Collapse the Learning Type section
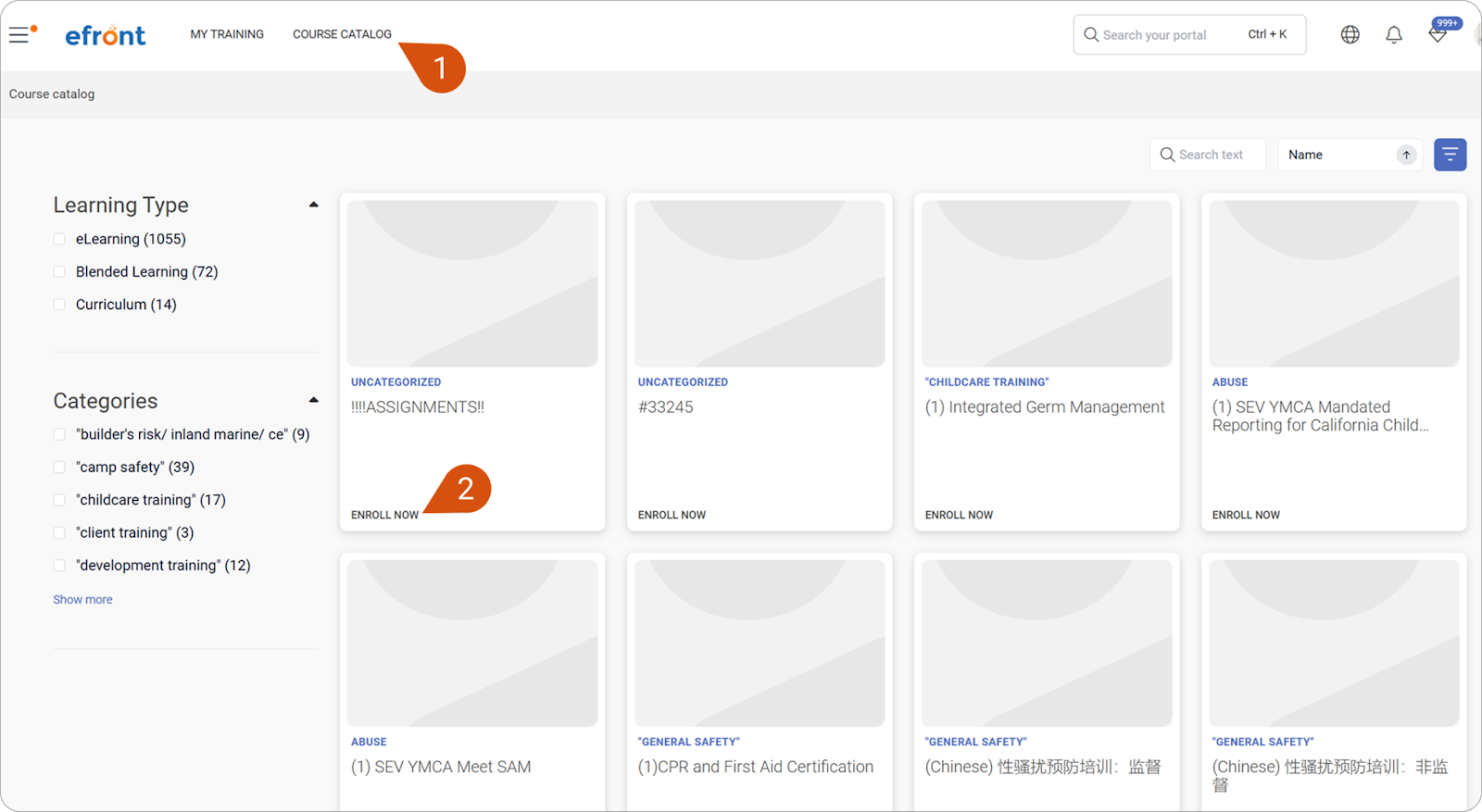 pyautogui.click(x=313, y=205)
